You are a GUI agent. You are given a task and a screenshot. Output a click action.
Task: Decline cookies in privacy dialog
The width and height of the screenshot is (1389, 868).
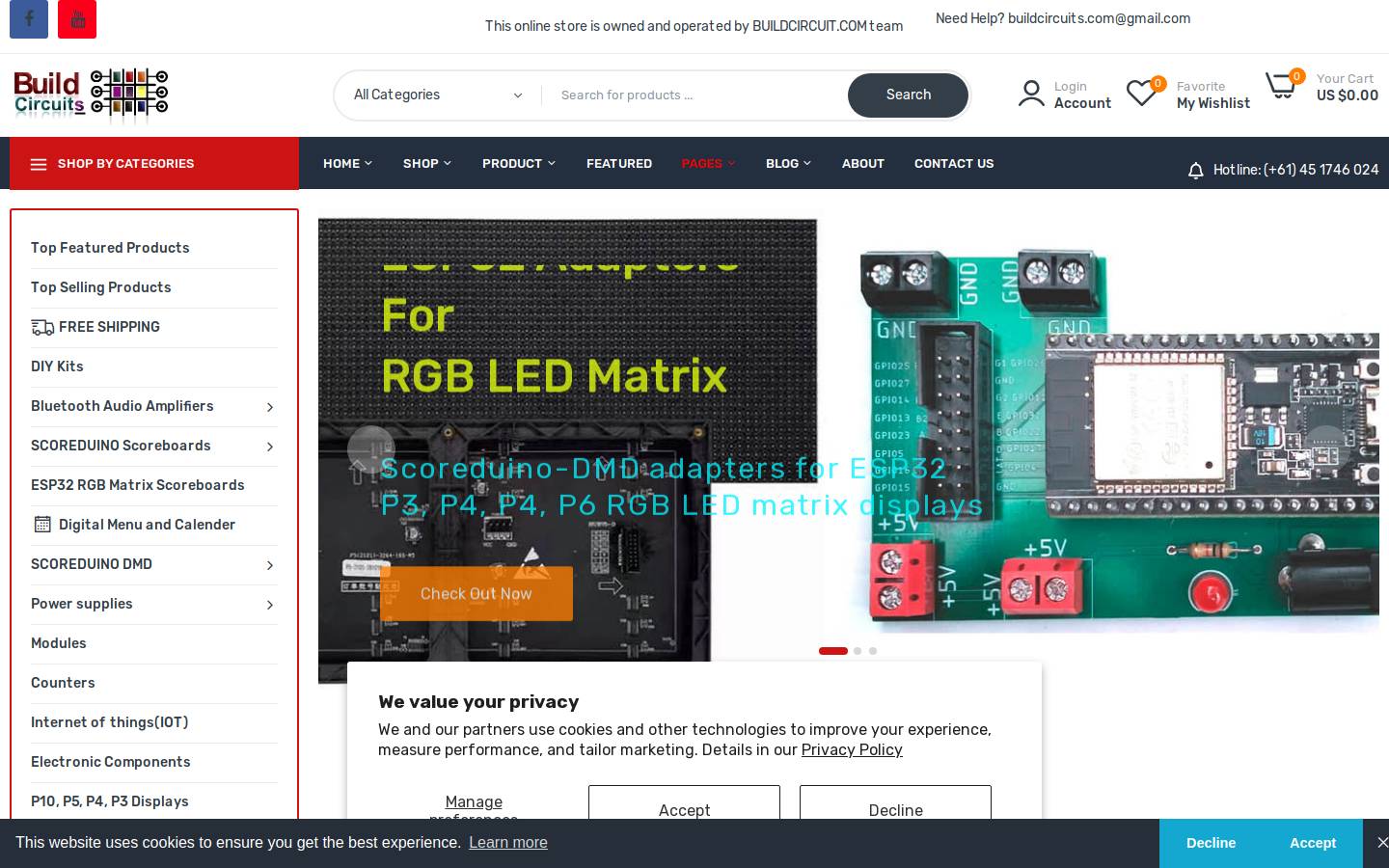pyautogui.click(x=895, y=802)
